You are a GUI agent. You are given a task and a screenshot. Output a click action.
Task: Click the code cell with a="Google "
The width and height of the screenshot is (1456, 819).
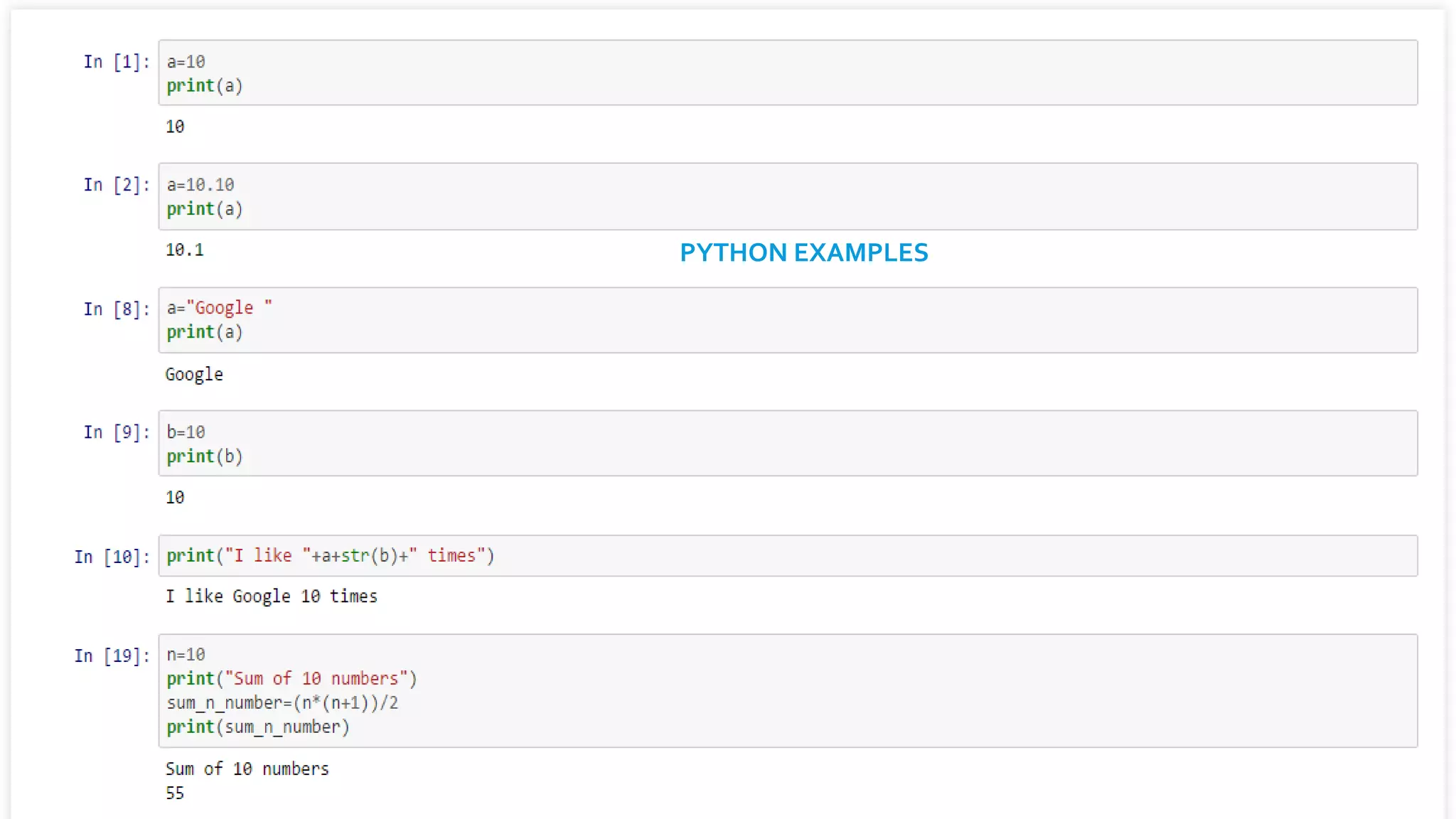point(788,320)
